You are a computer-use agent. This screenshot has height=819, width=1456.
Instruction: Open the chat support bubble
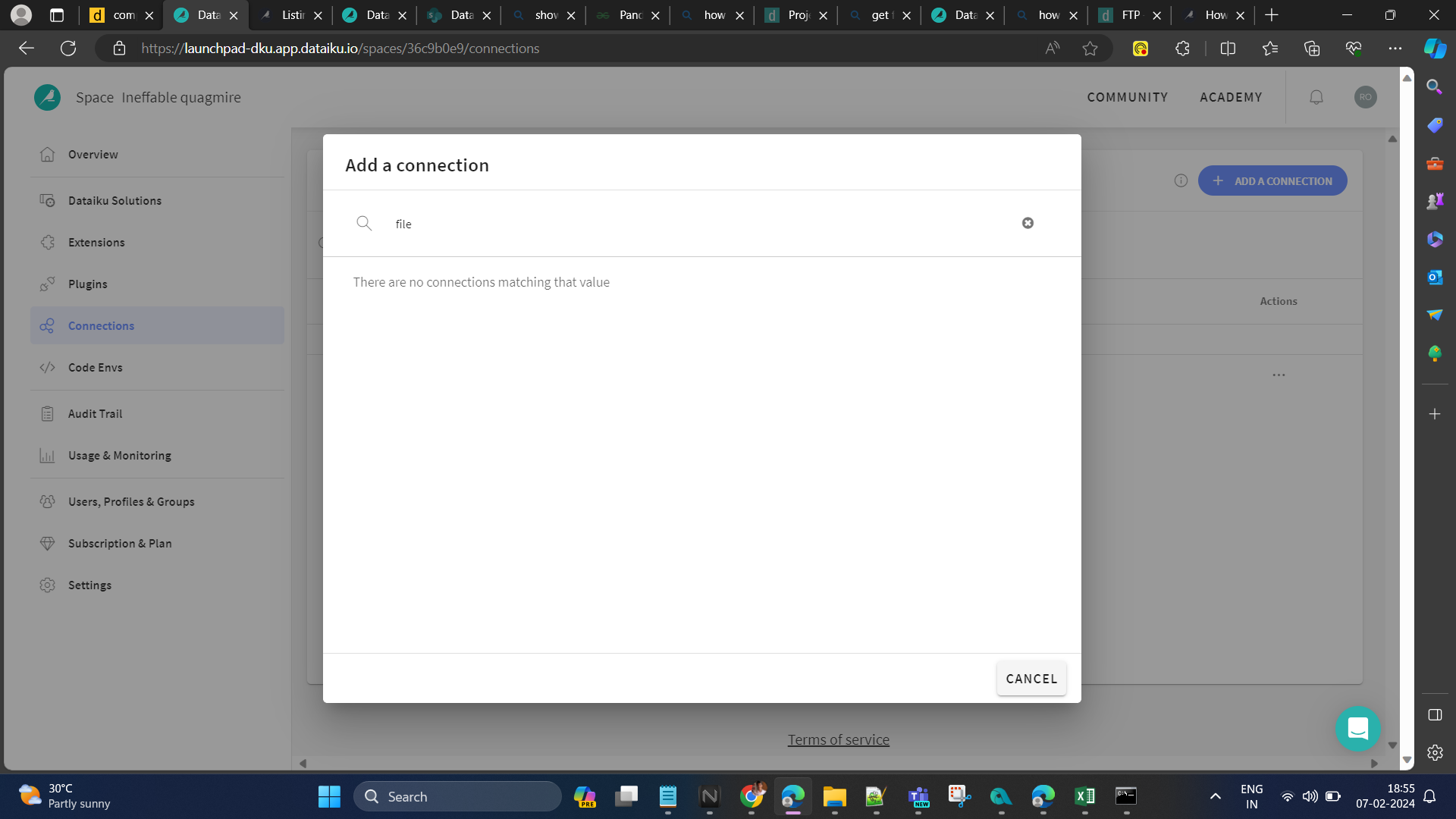click(1357, 729)
